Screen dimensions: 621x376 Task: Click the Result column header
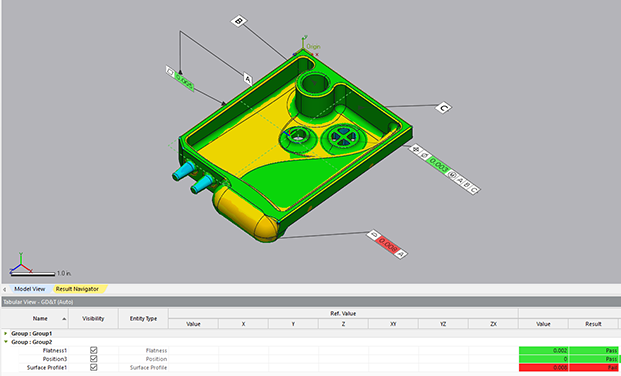click(x=593, y=324)
